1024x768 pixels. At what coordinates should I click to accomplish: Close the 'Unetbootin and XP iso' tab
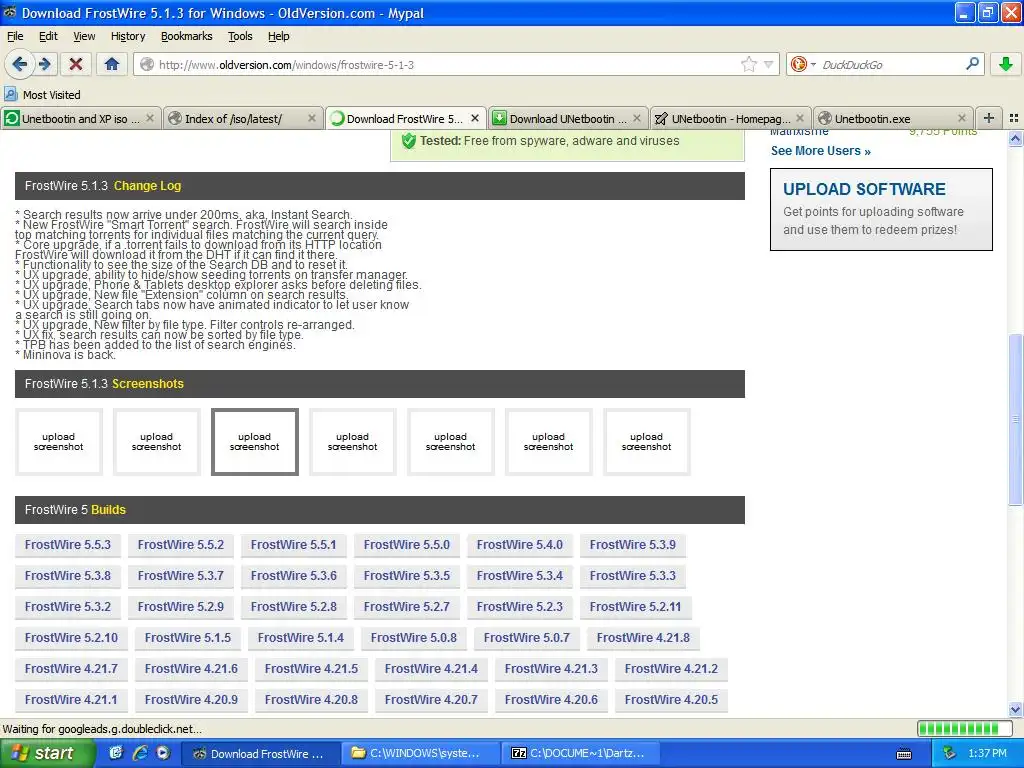click(x=150, y=118)
